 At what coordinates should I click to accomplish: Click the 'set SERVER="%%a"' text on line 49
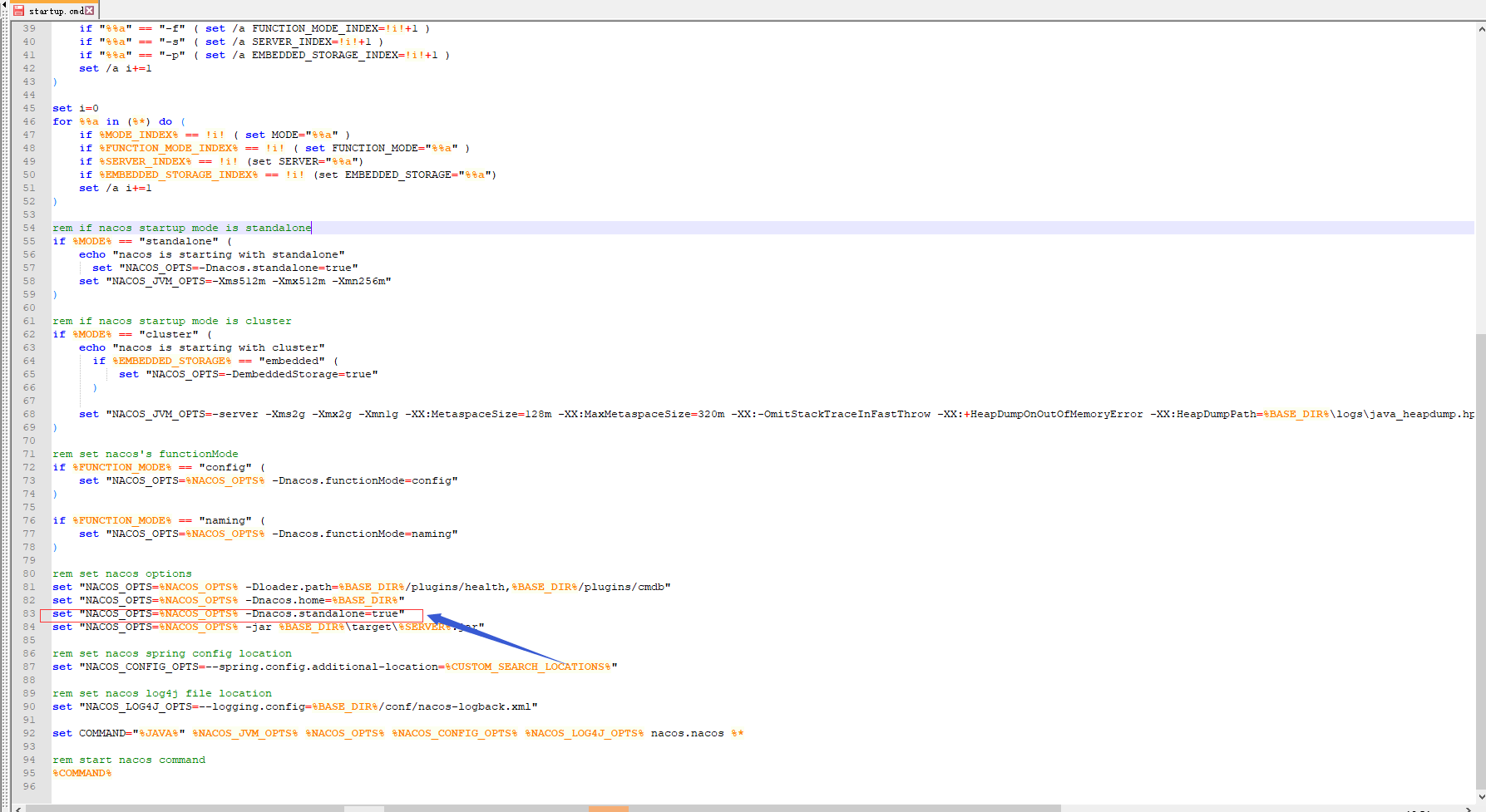[x=305, y=161]
